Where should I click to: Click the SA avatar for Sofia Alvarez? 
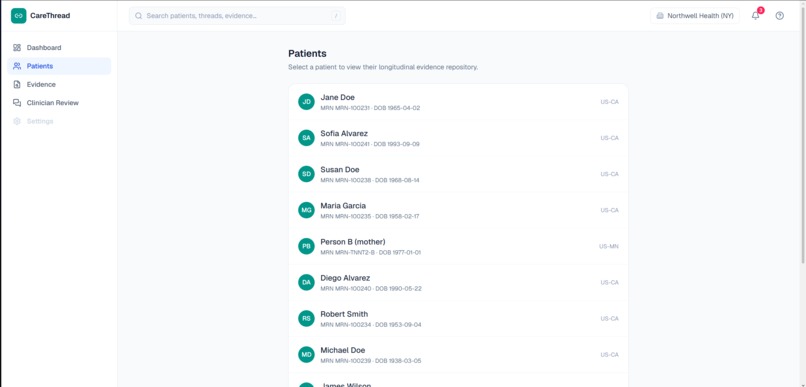[306, 138]
